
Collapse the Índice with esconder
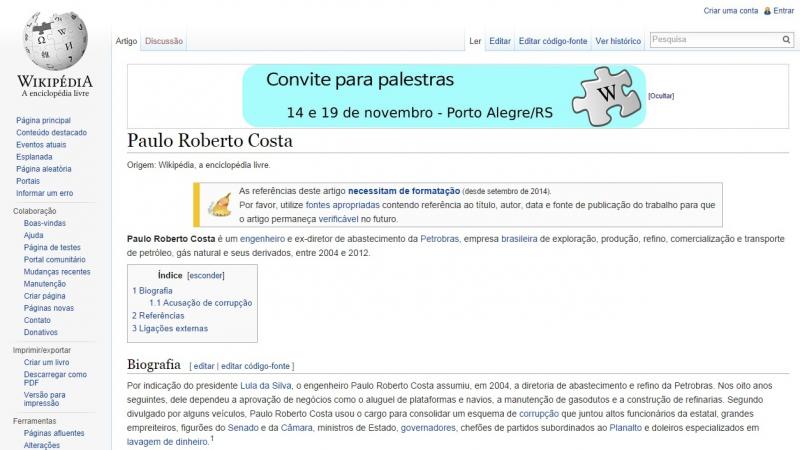pyautogui.click(x=206, y=276)
